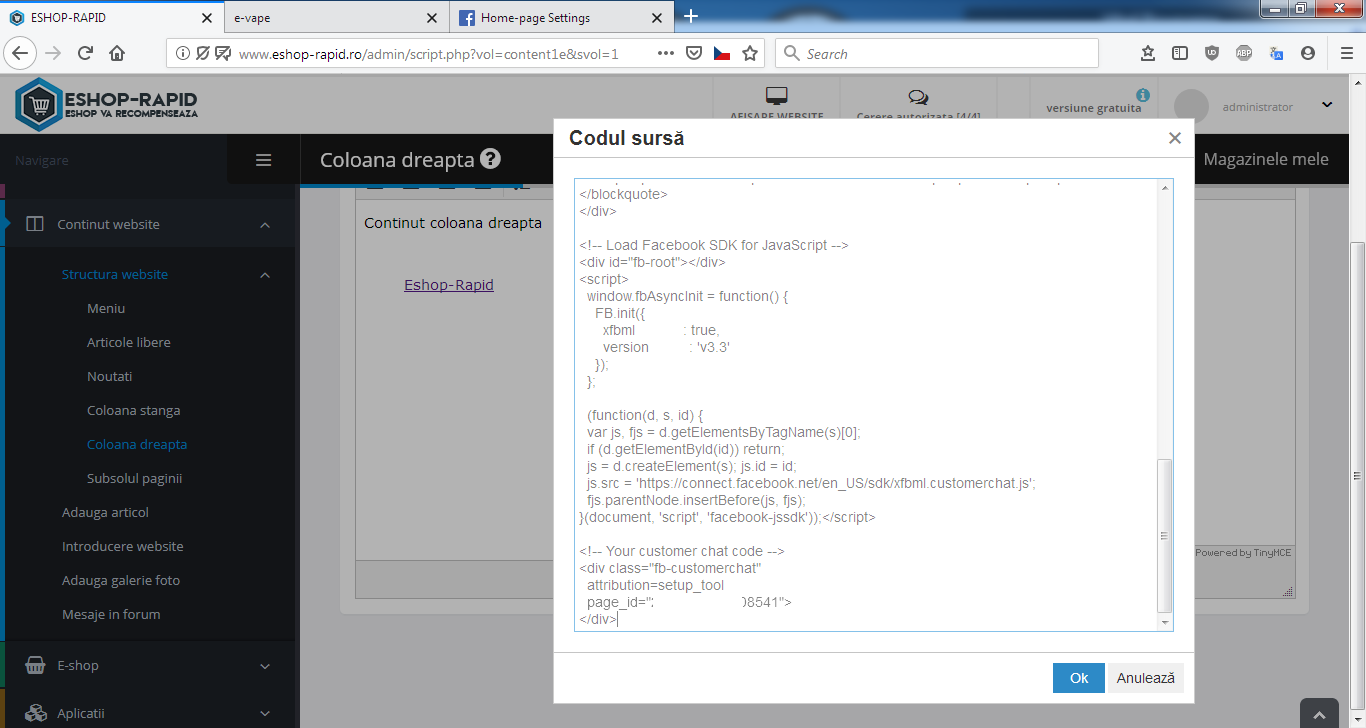Save page to Pocket

694,54
